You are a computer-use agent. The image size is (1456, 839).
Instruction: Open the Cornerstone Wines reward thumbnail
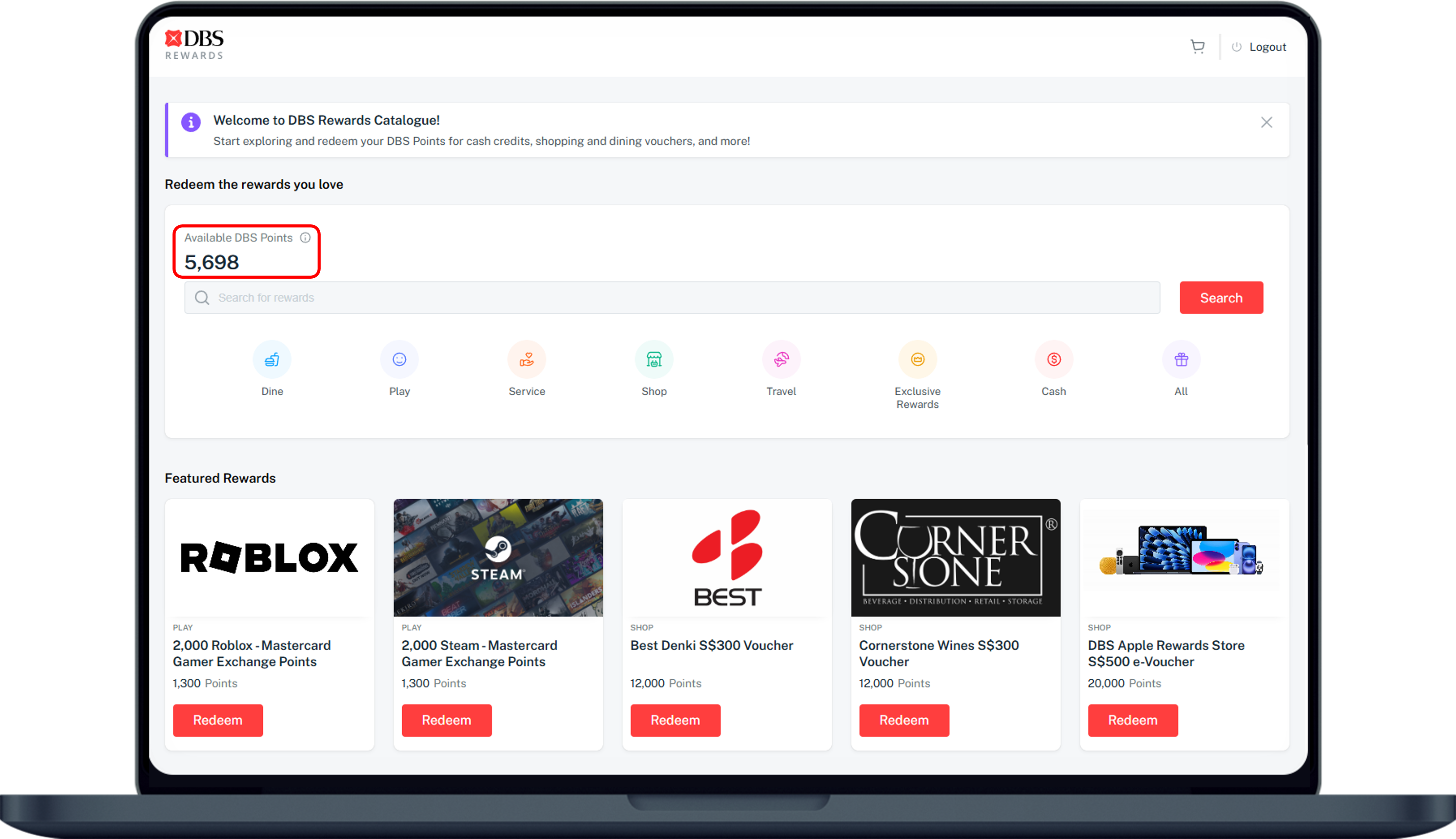[955, 557]
